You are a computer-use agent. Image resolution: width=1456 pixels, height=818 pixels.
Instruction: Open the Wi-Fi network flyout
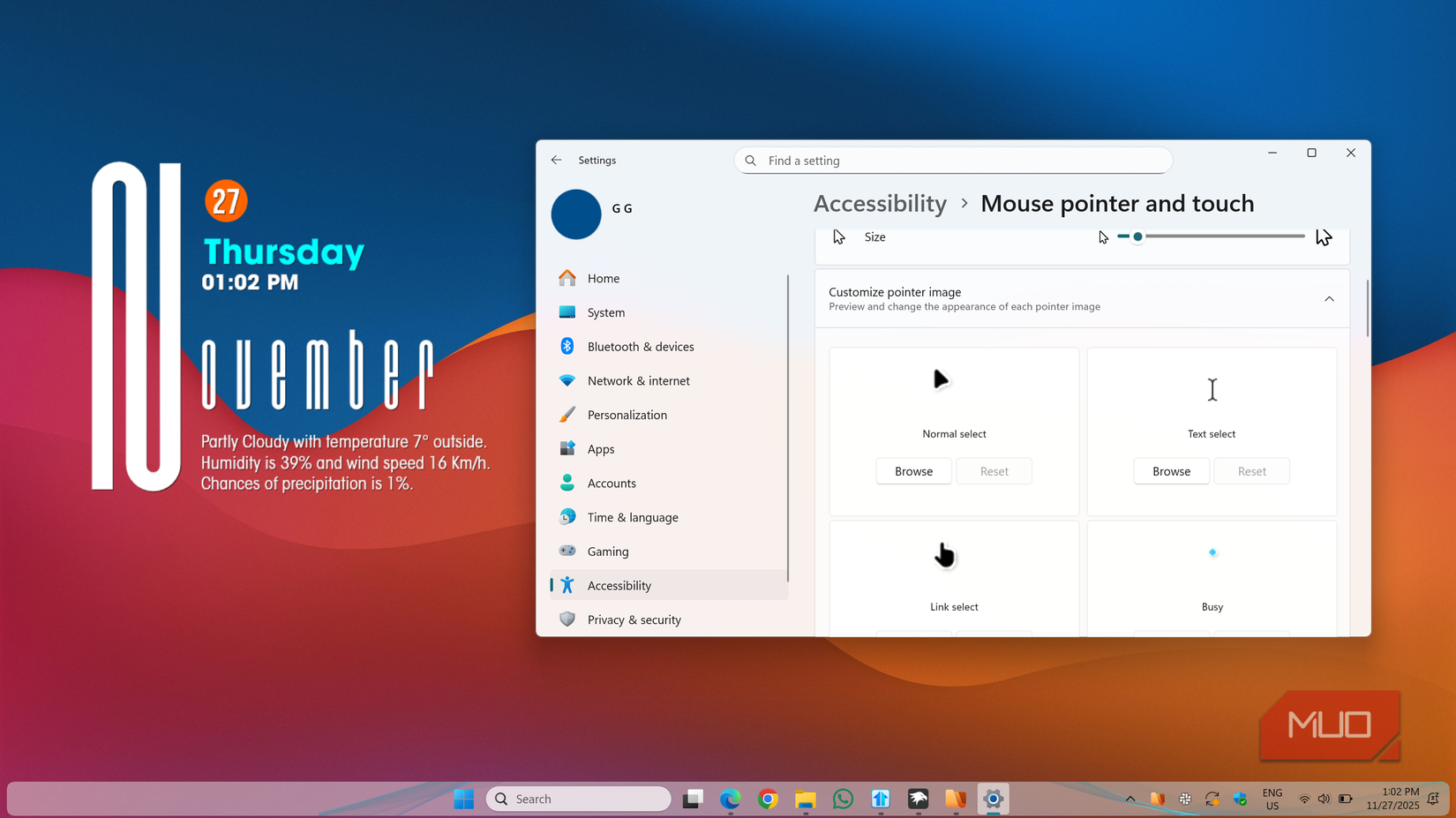[x=1304, y=799]
